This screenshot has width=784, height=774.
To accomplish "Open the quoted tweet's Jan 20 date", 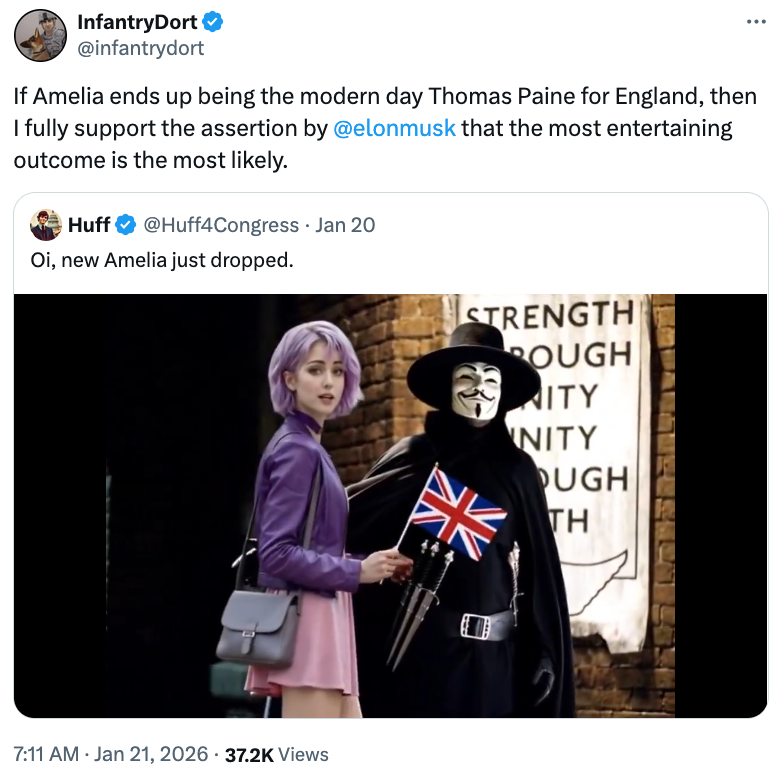I will coord(345,225).
